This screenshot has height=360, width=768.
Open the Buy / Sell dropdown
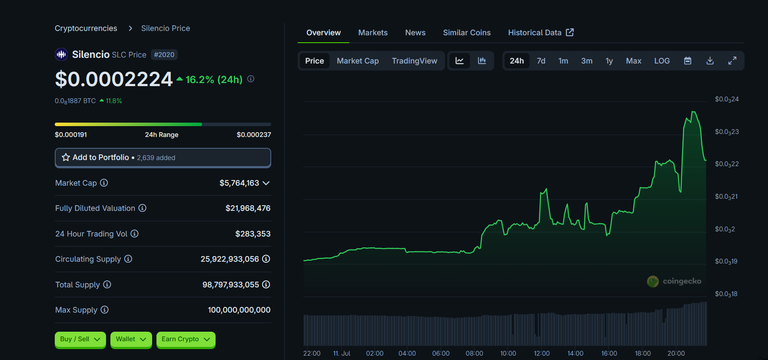coord(80,339)
